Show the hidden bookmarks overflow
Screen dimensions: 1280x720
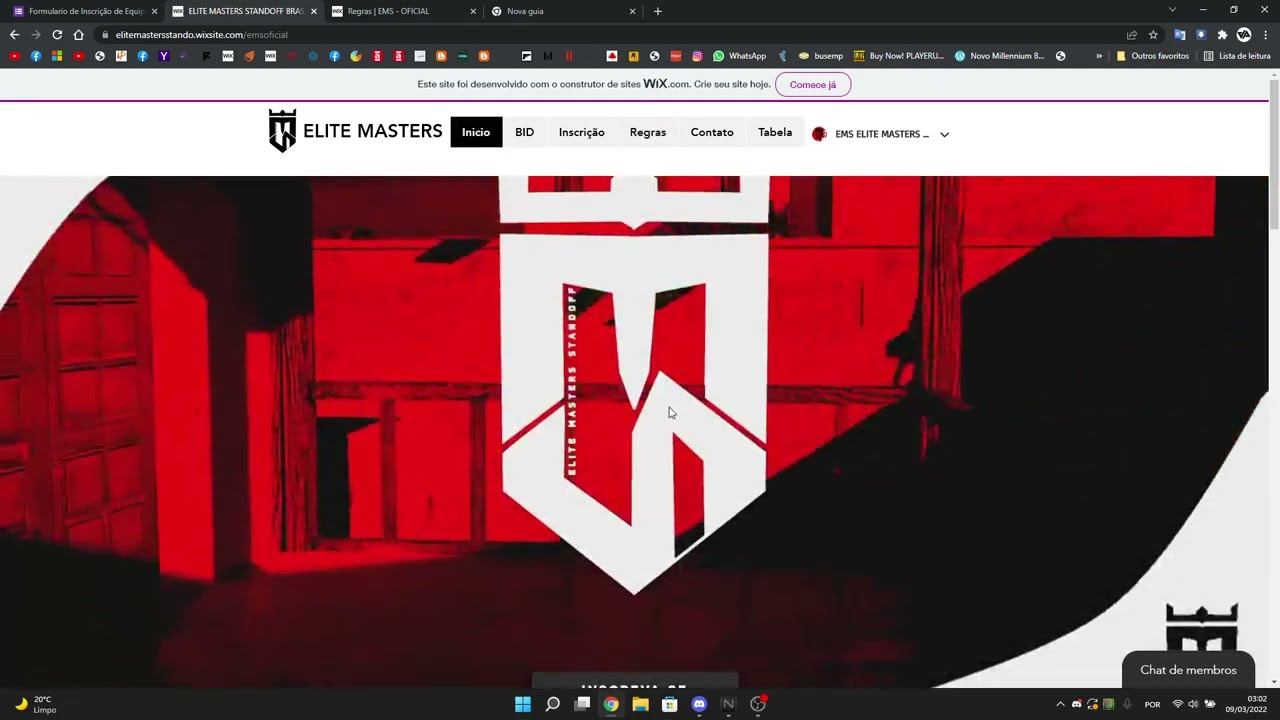click(1099, 56)
